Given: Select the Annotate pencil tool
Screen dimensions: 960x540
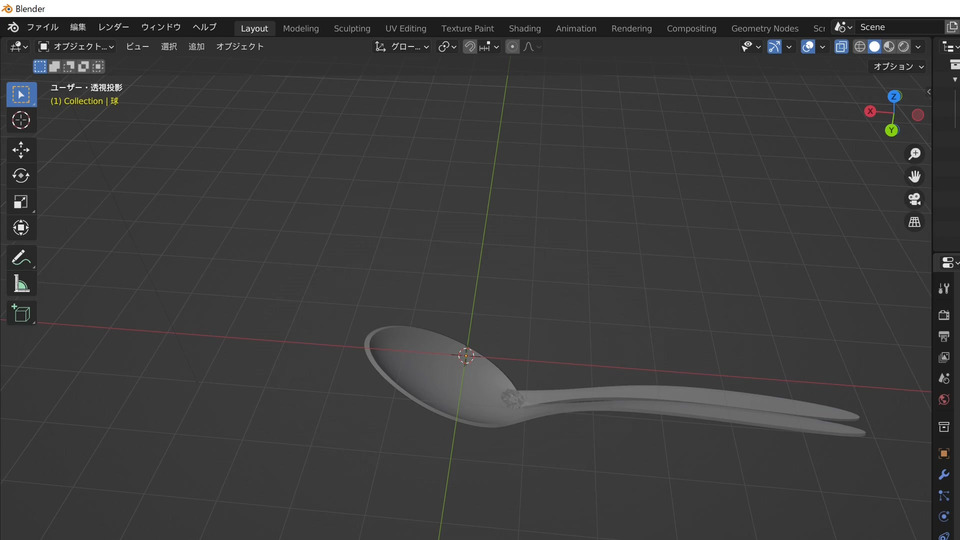Looking at the screenshot, I should [21, 258].
